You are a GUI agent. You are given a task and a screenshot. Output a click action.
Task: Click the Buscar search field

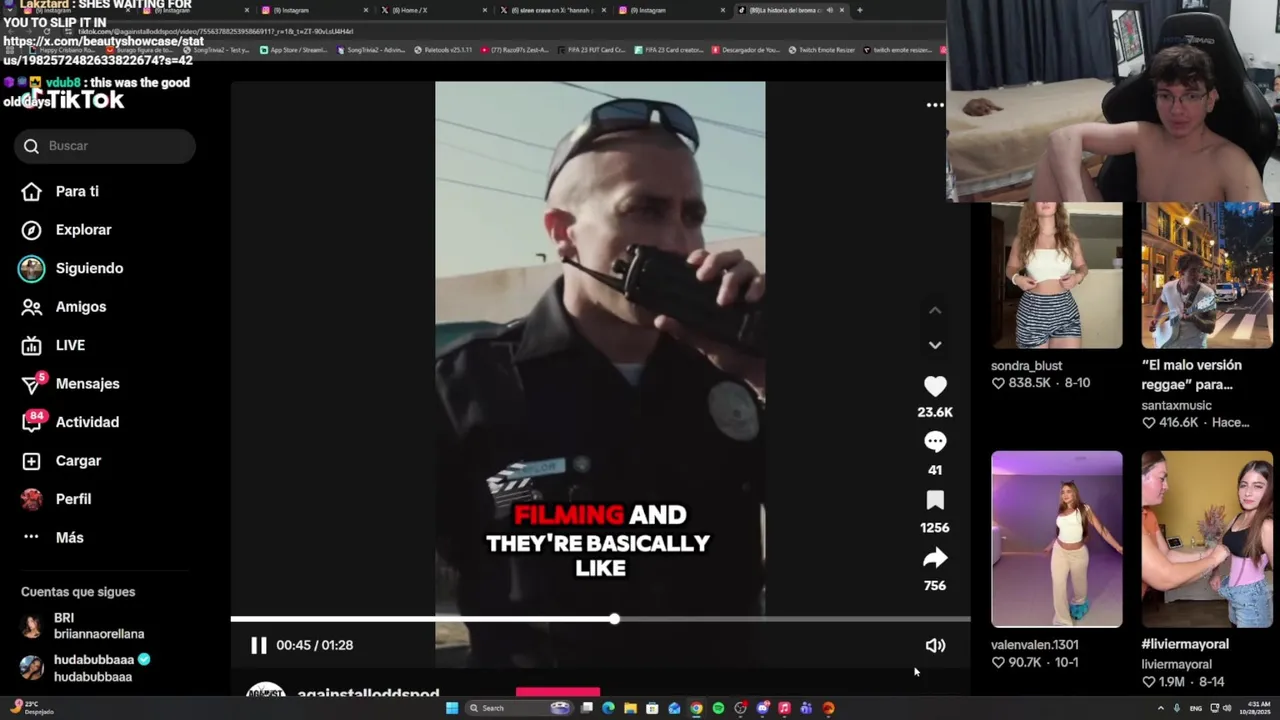105,146
